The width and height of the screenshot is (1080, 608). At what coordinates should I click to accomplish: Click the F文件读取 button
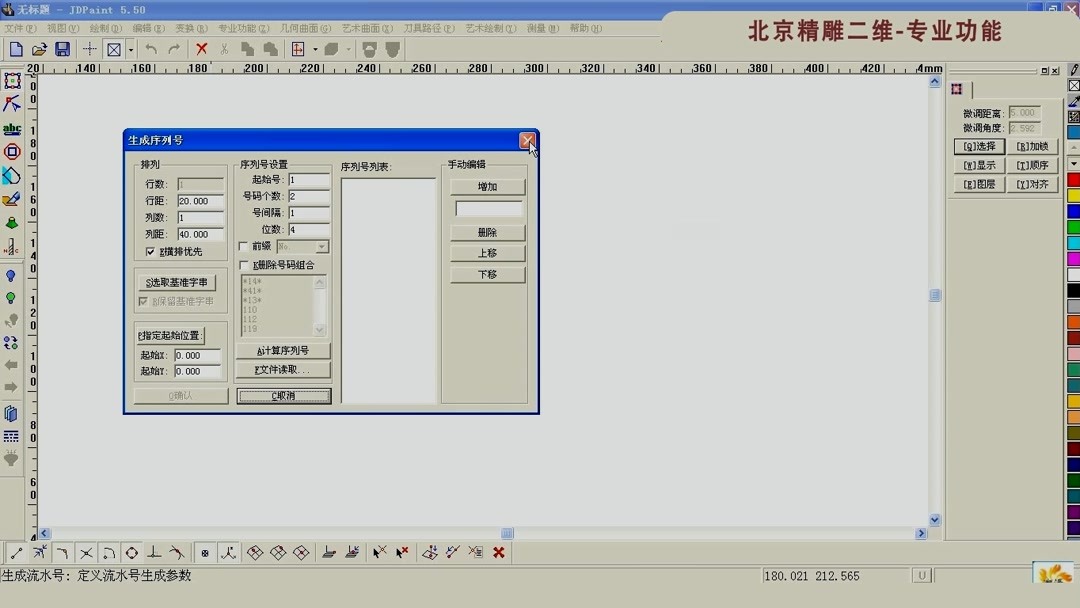283,369
